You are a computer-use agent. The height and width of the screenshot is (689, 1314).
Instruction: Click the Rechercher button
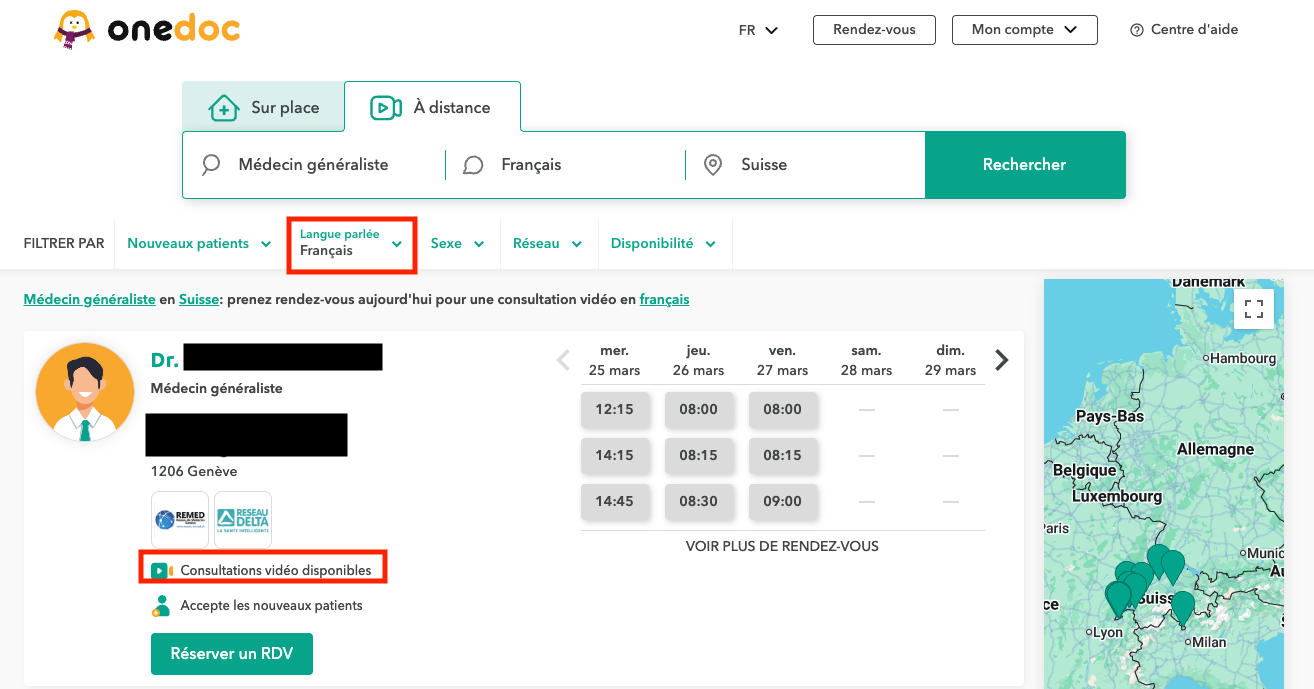[x=1025, y=165]
